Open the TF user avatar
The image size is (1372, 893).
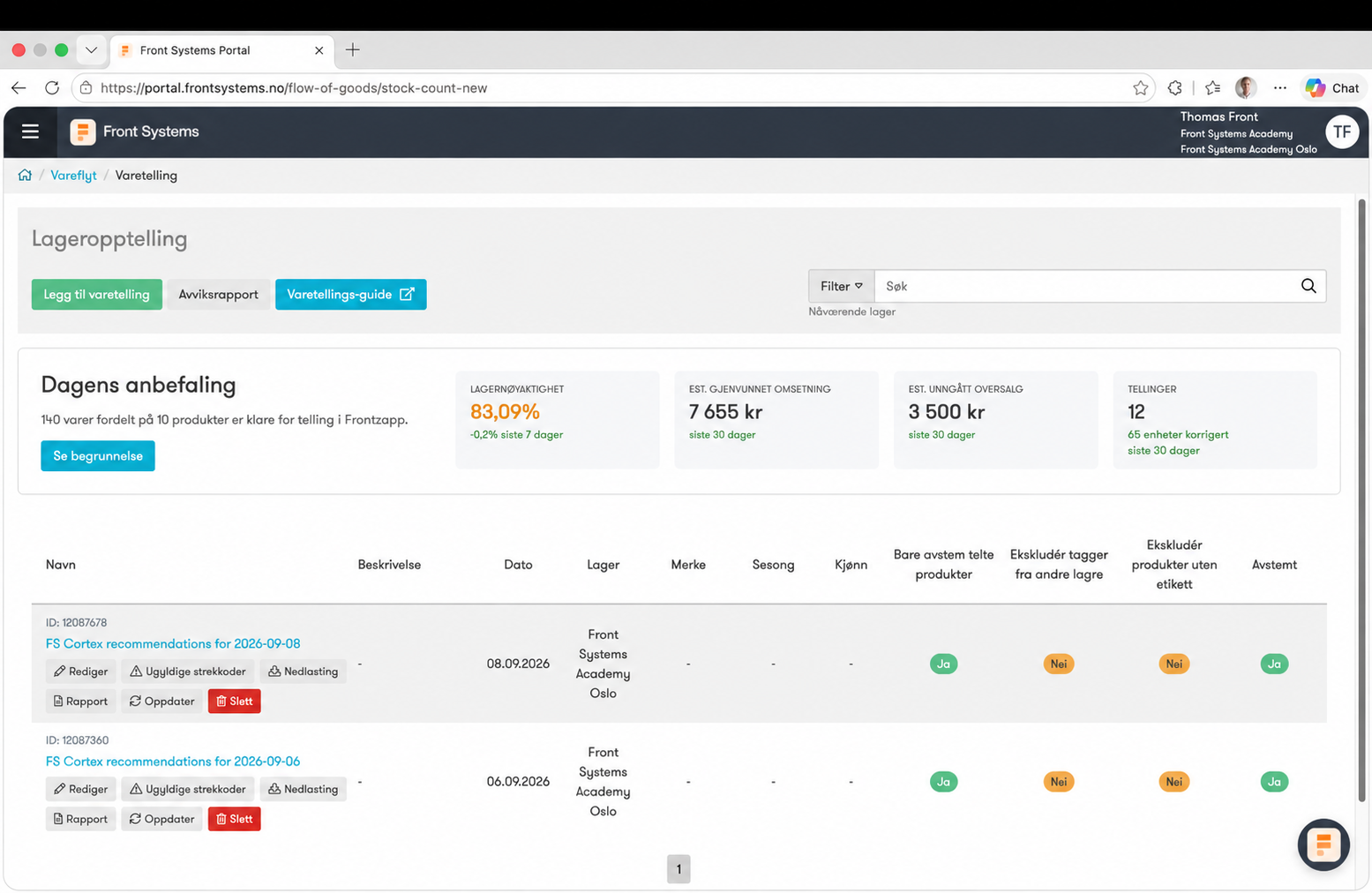1342,131
